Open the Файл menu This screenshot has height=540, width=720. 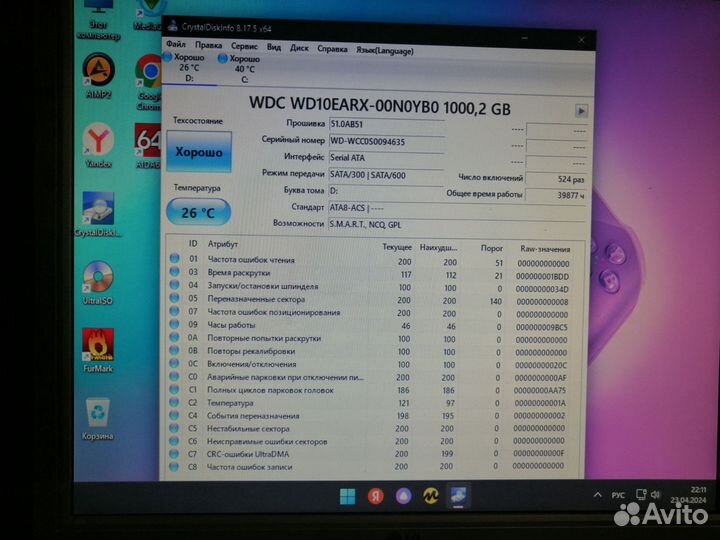pyautogui.click(x=176, y=45)
